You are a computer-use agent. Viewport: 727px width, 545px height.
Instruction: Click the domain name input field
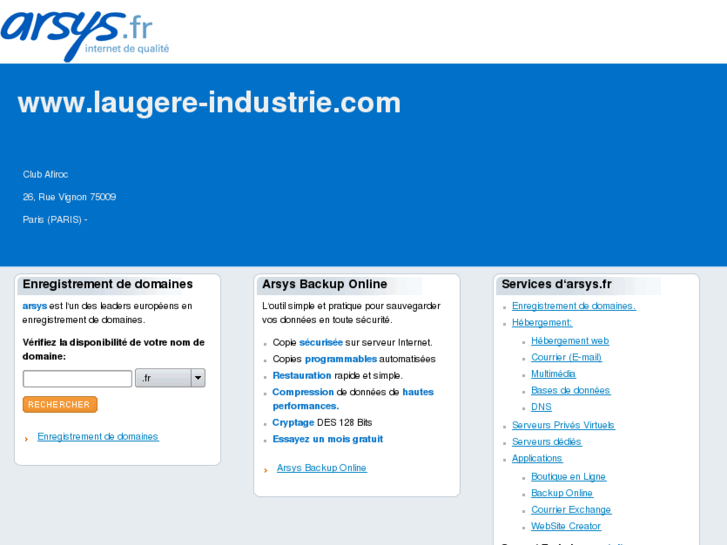tap(77, 378)
